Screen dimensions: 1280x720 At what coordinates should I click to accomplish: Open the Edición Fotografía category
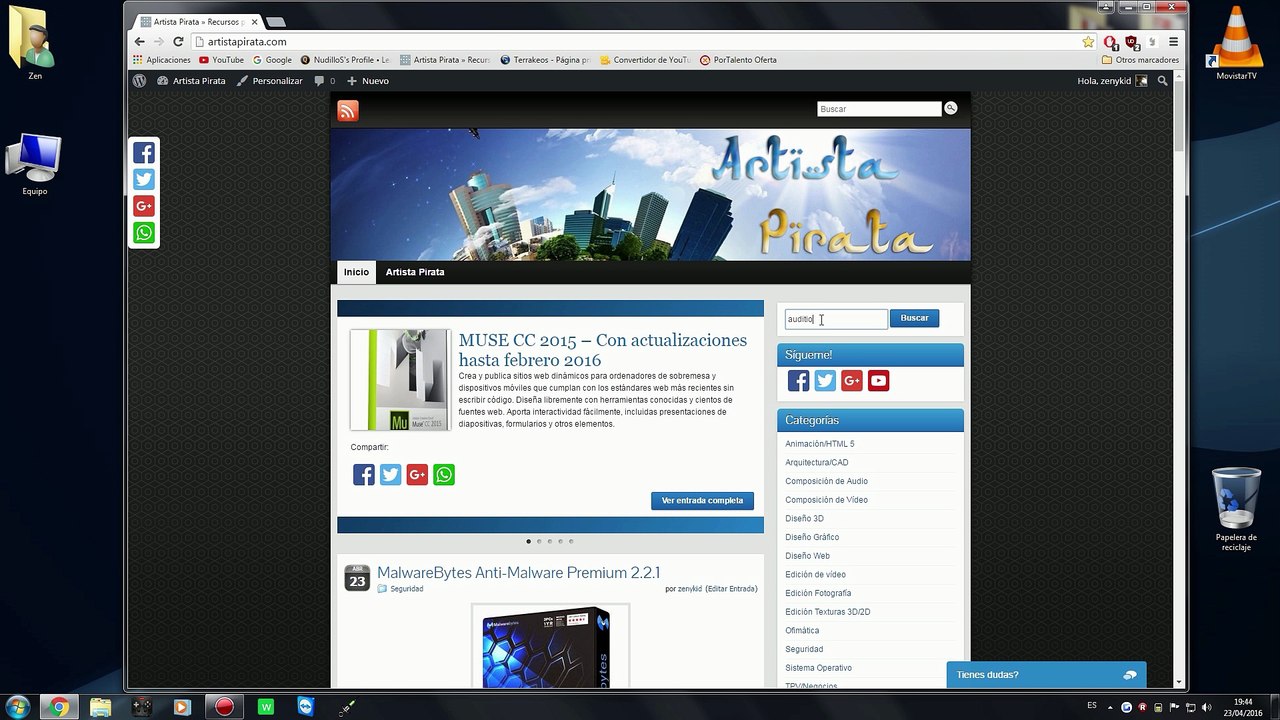coord(818,593)
